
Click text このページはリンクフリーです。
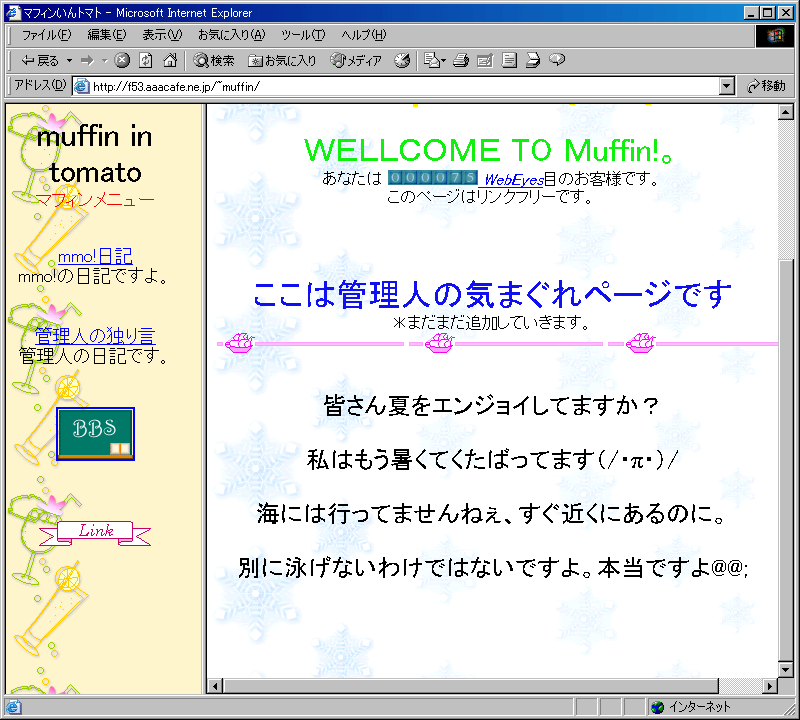489,196
